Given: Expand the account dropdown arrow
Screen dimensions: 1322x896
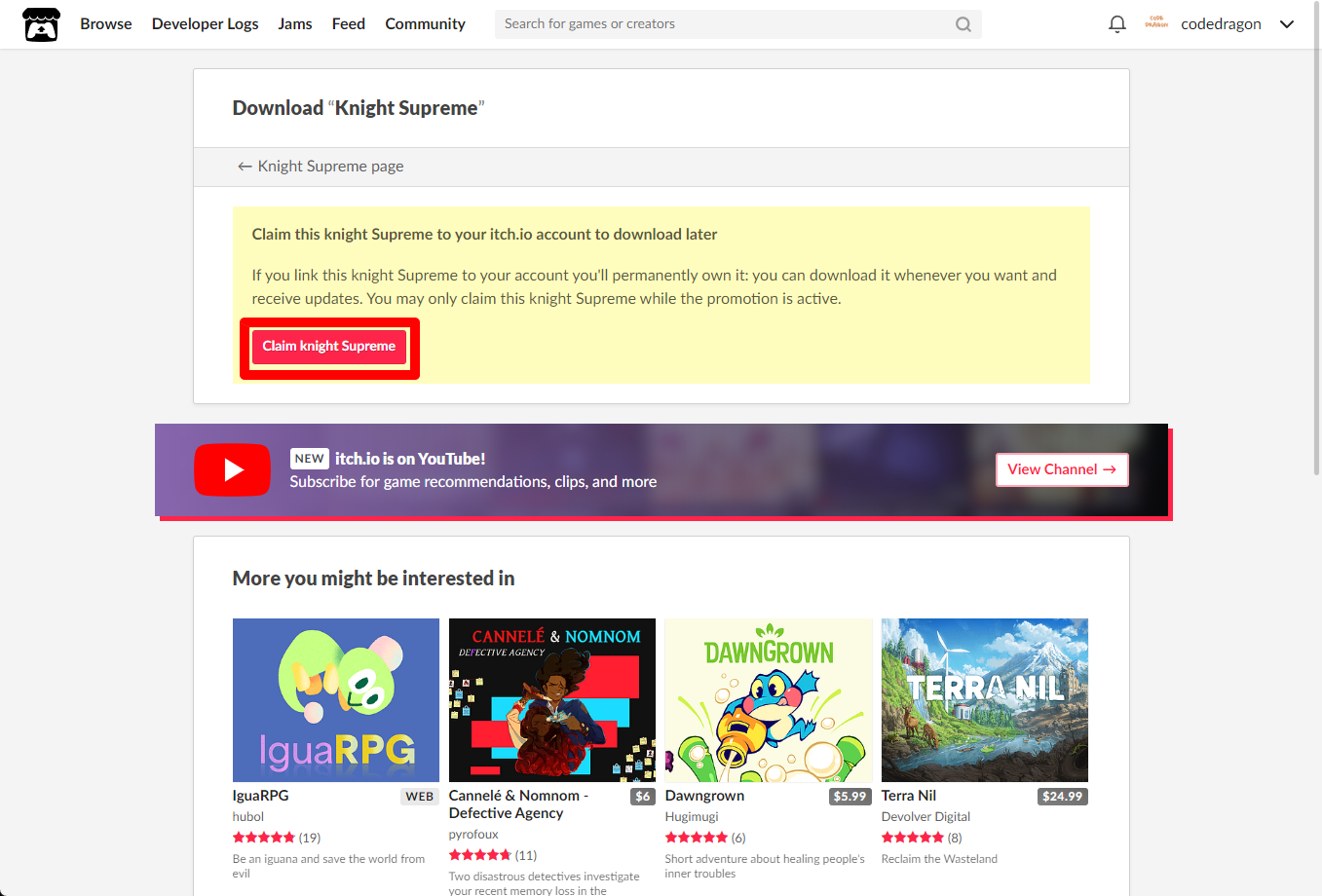Looking at the screenshot, I should click(x=1287, y=24).
